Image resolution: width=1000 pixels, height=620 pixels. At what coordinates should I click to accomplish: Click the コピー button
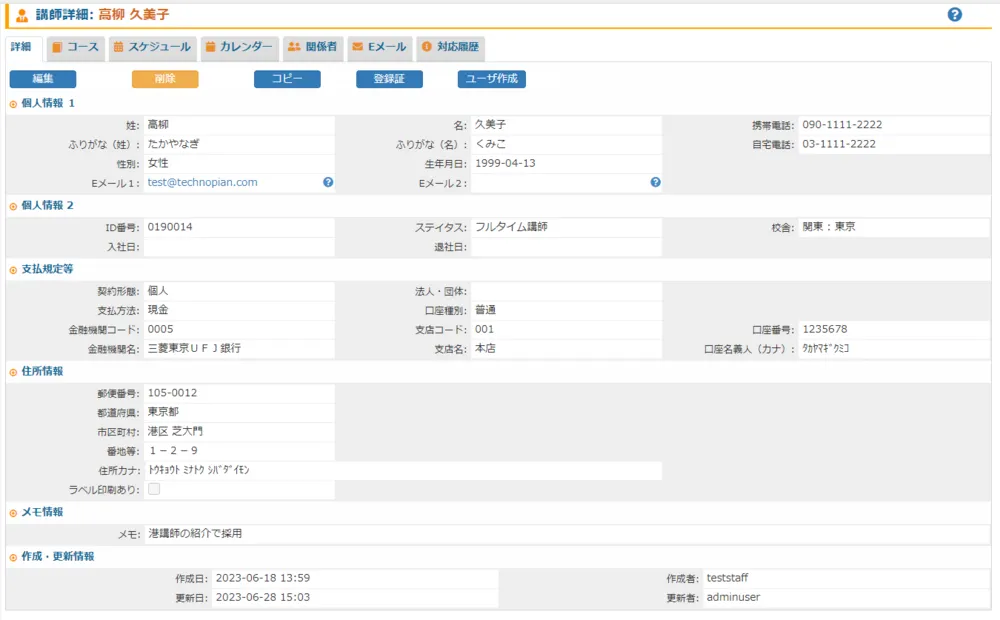click(x=287, y=79)
